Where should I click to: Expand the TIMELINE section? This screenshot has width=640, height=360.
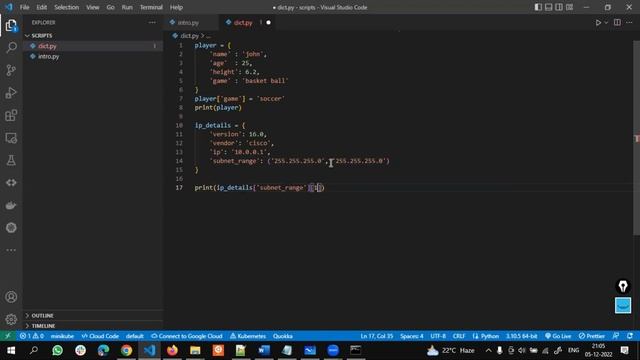point(93,326)
